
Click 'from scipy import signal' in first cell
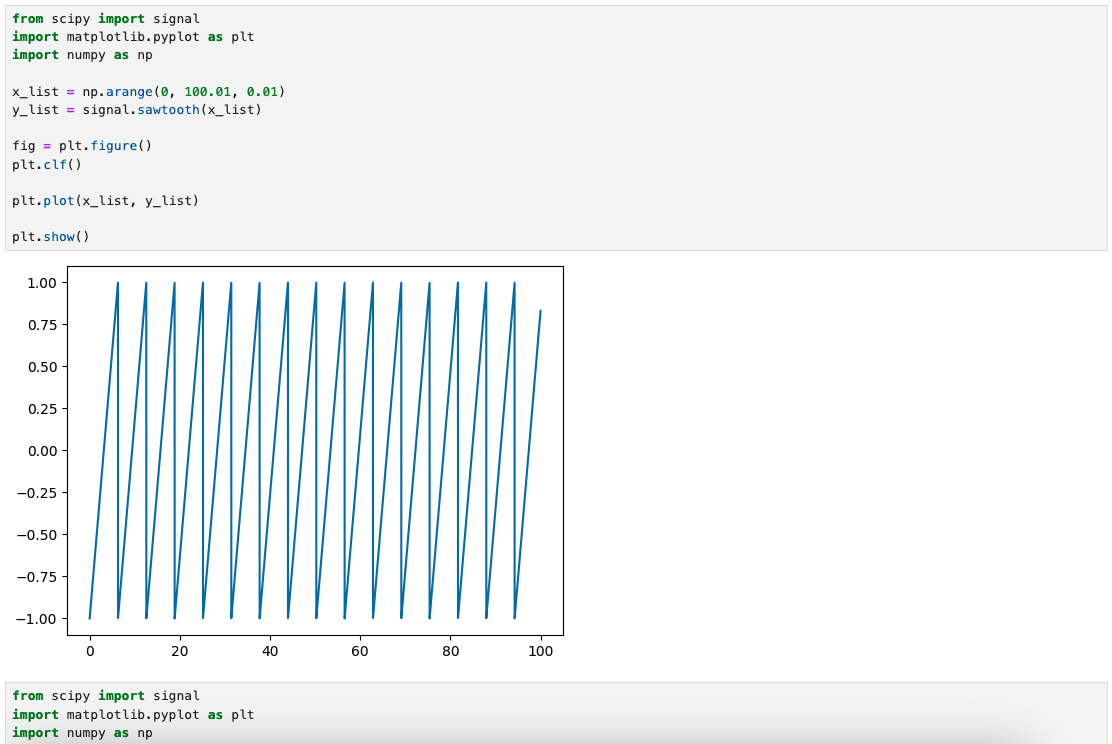[x=105, y=18]
